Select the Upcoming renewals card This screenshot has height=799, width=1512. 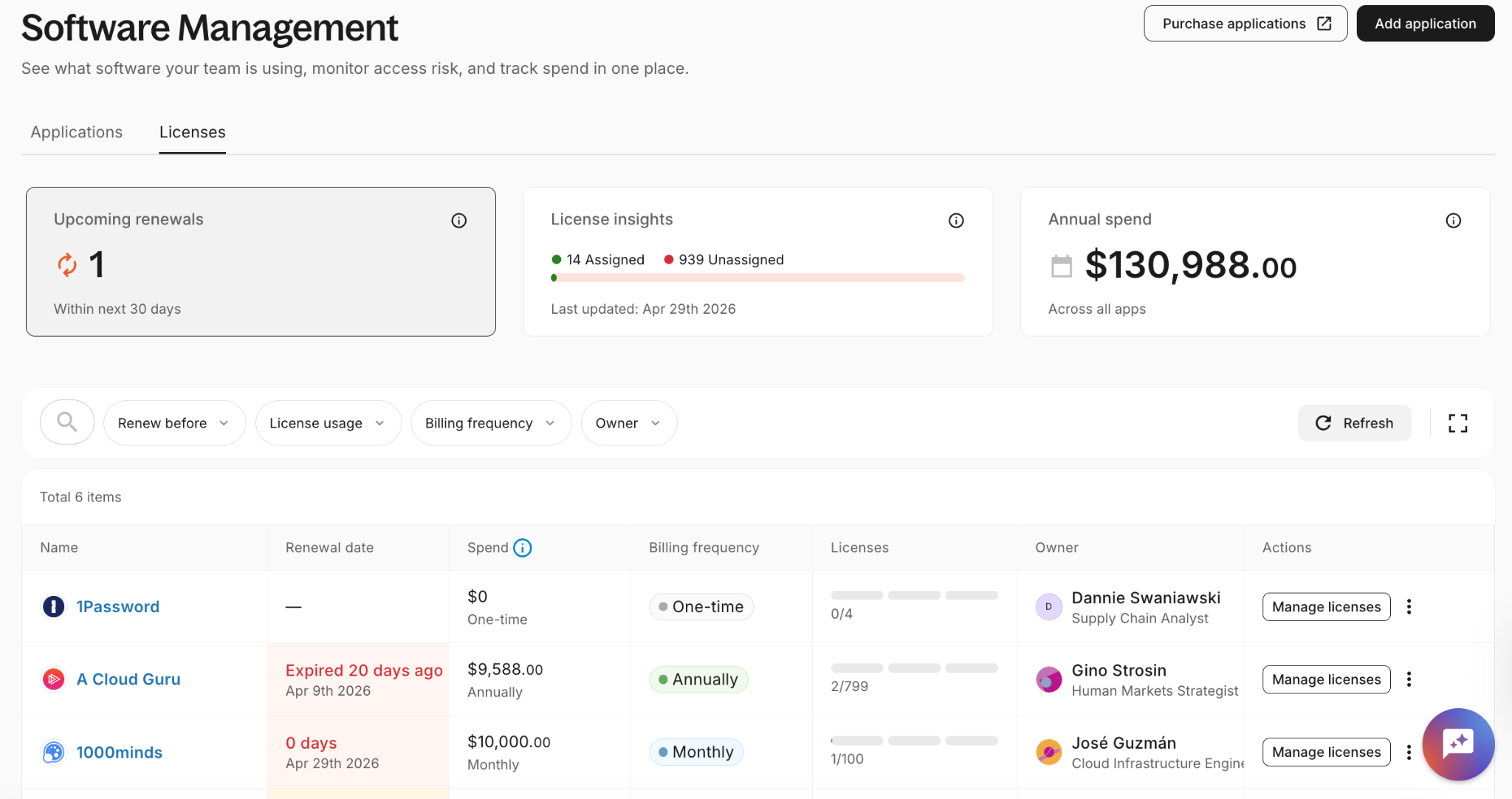pyautogui.click(x=261, y=262)
